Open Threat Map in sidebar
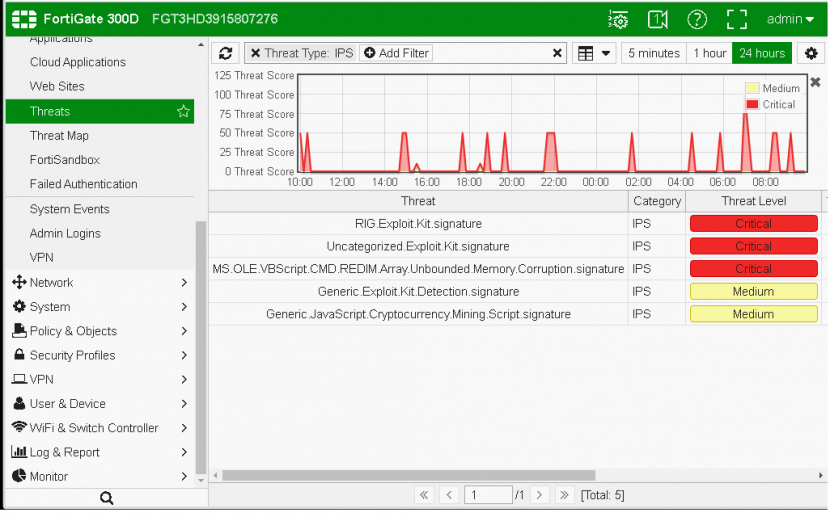This screenshot has height=517, width=830. coord(59,136)
